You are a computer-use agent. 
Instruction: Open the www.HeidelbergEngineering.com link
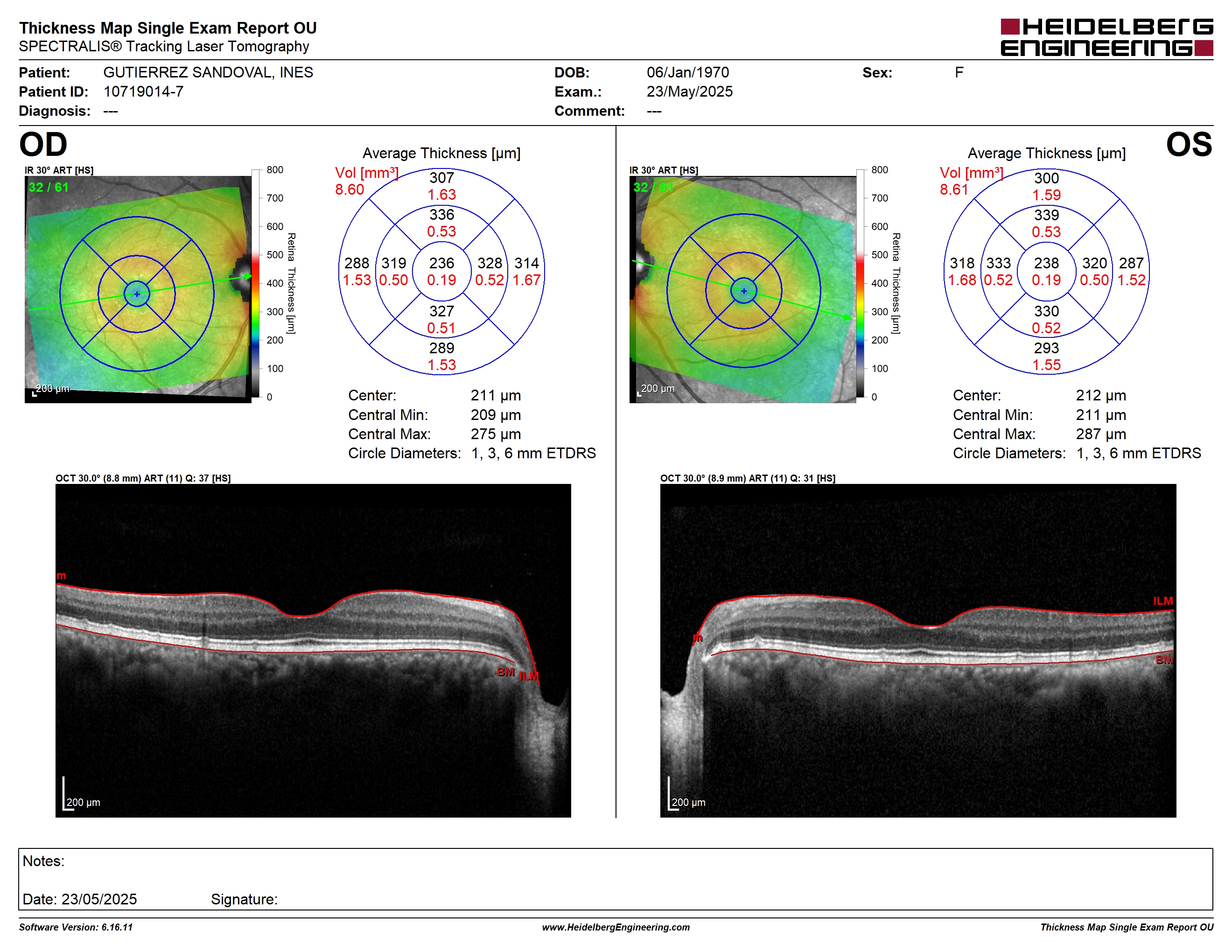coord(616,927)
